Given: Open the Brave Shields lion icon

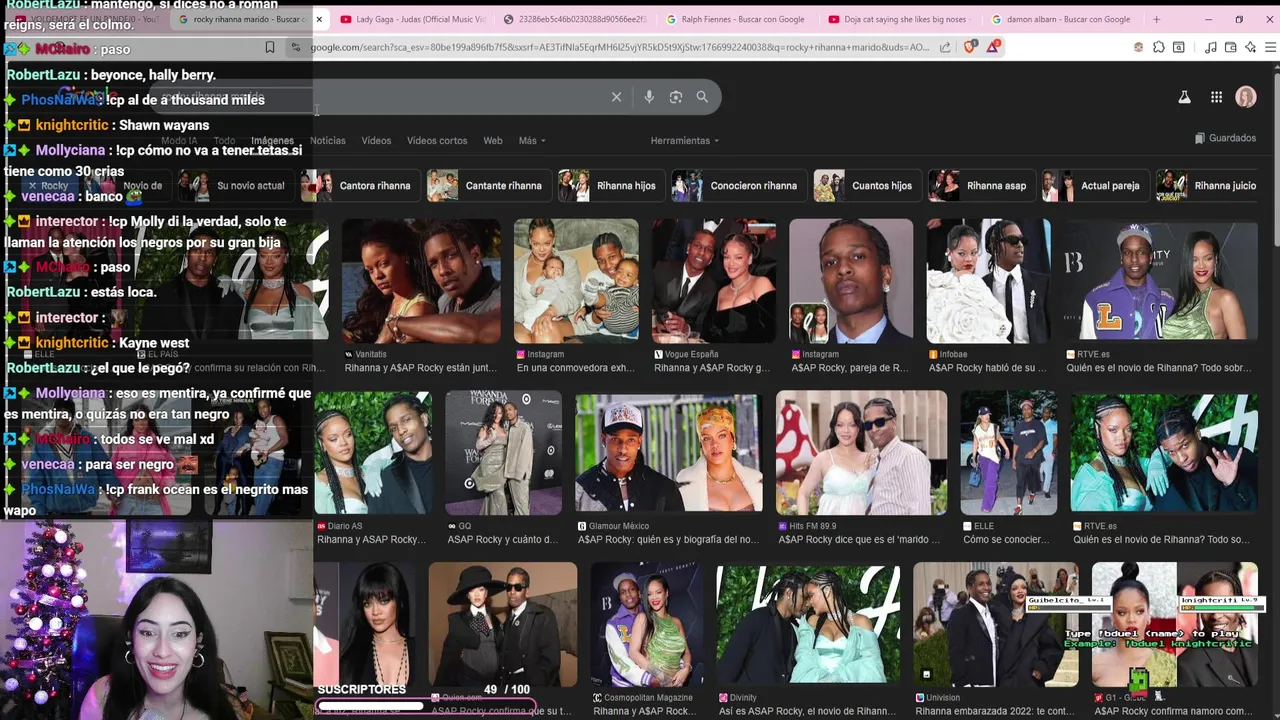Looking at the screenshot, I should [x=970, y=47].
